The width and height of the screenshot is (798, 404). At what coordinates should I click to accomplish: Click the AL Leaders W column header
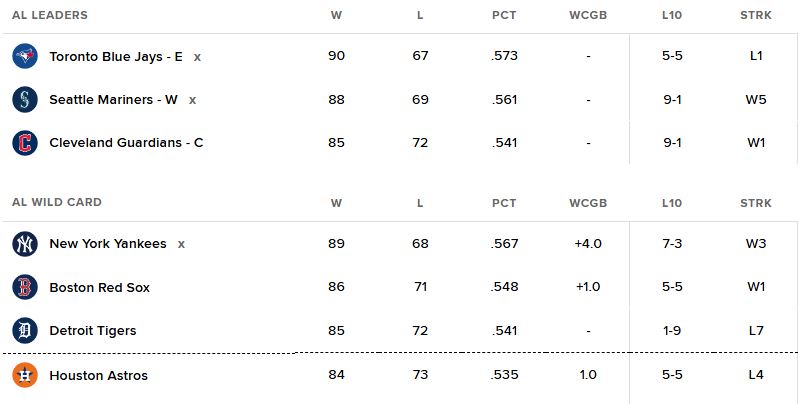[336, 15]
